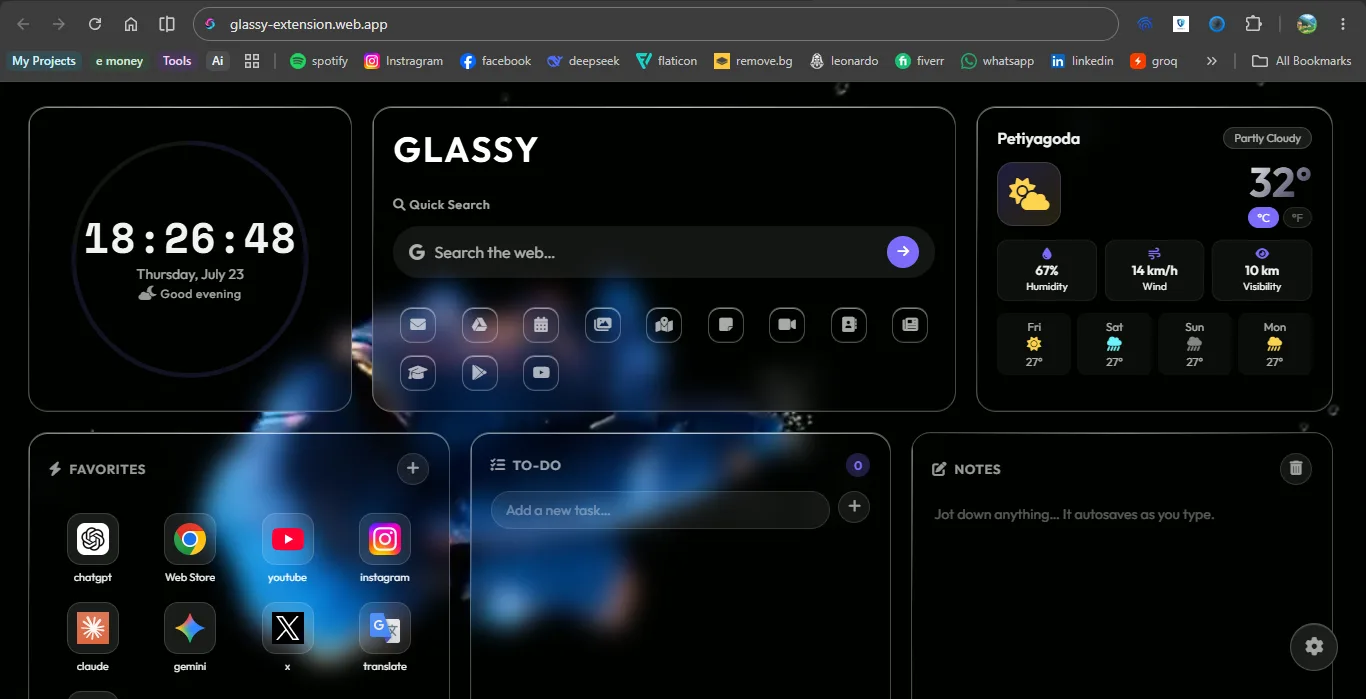Open the deepseek bookmark
The width and height of the screenshot is (1366, 699).
[583, 61]
